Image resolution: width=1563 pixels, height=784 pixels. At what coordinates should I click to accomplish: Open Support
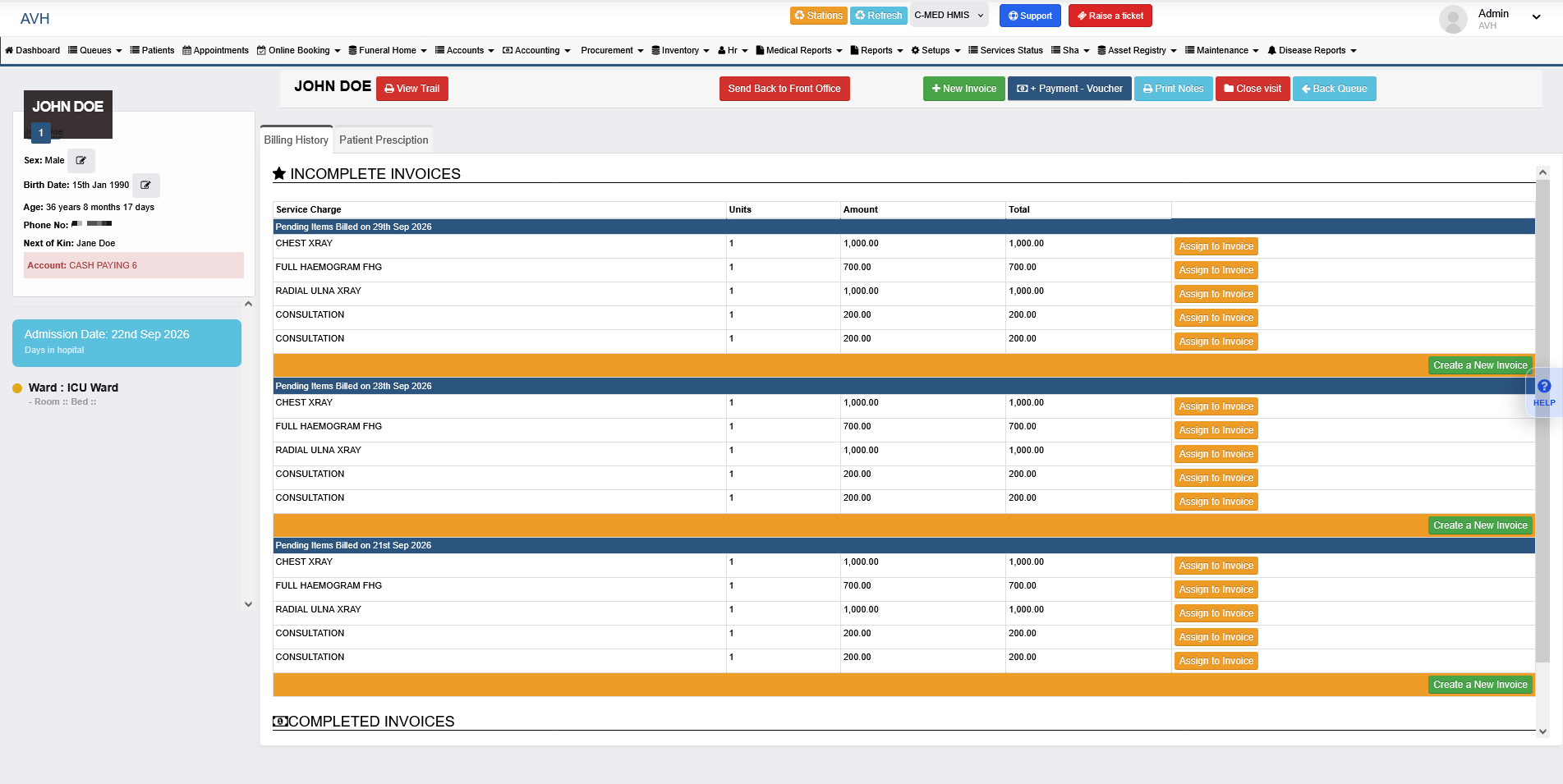pos(1030,16)
